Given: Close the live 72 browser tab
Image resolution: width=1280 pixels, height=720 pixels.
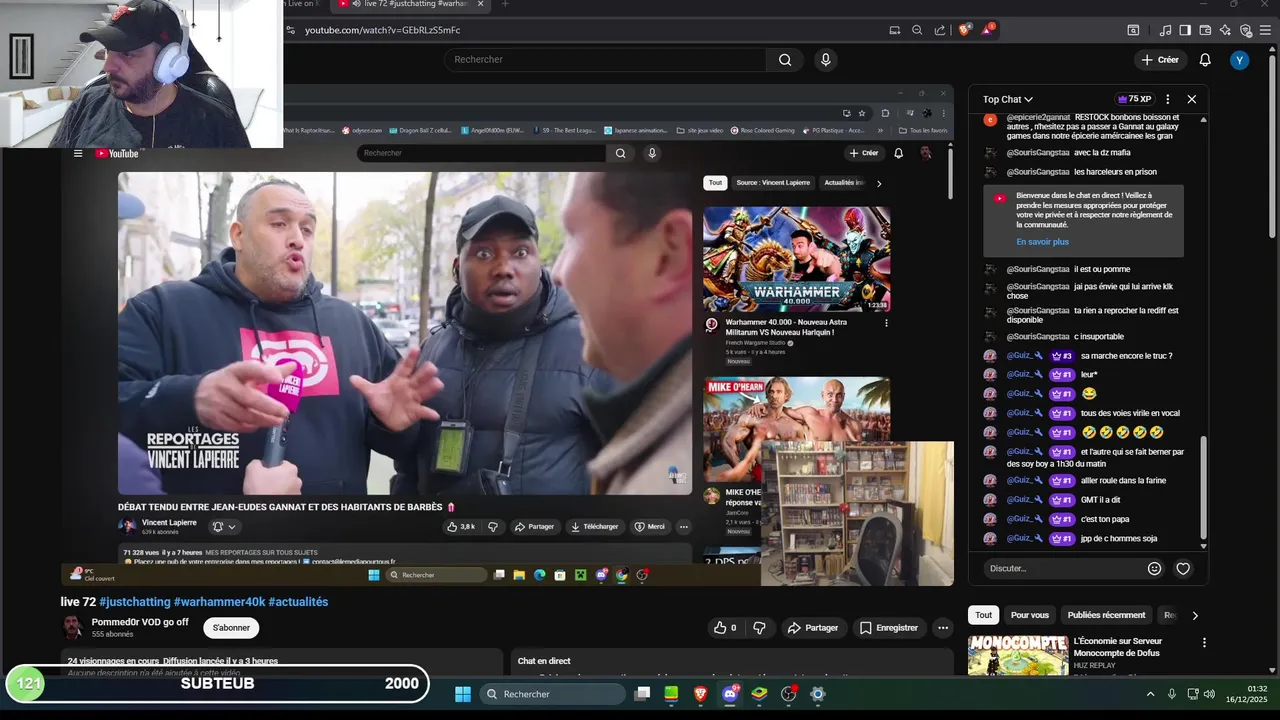Looking at the screenshot, I should [x=481, y=4].
